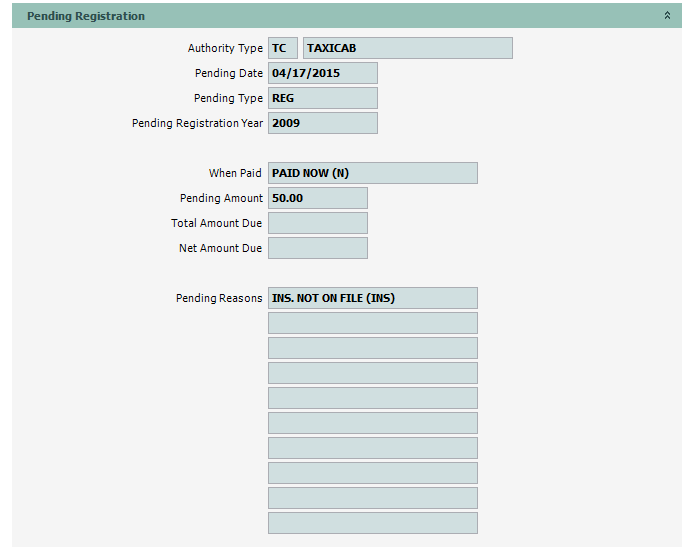Focus the sixth Pending Reasons field

coord(372,423)
